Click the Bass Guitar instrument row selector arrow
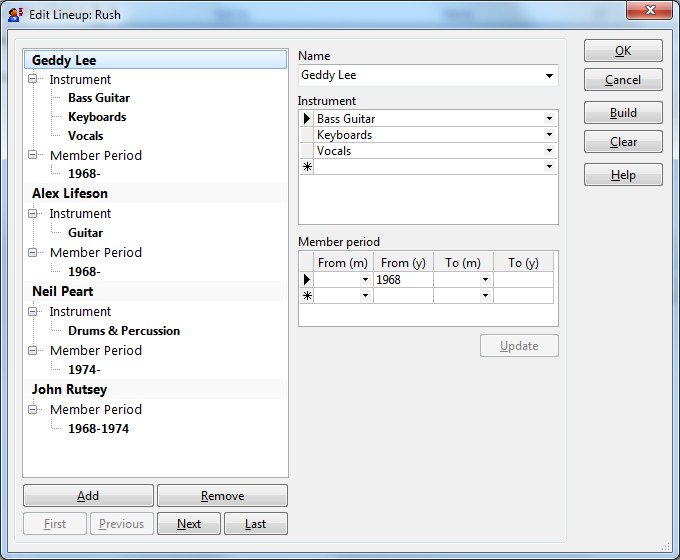 [x=307, y=118]
